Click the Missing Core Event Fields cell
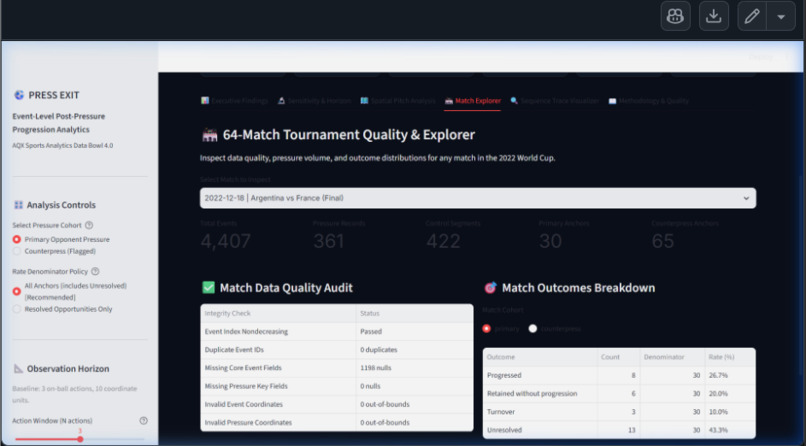This screenshot has height=446, width=806. [x=278, y=368]
